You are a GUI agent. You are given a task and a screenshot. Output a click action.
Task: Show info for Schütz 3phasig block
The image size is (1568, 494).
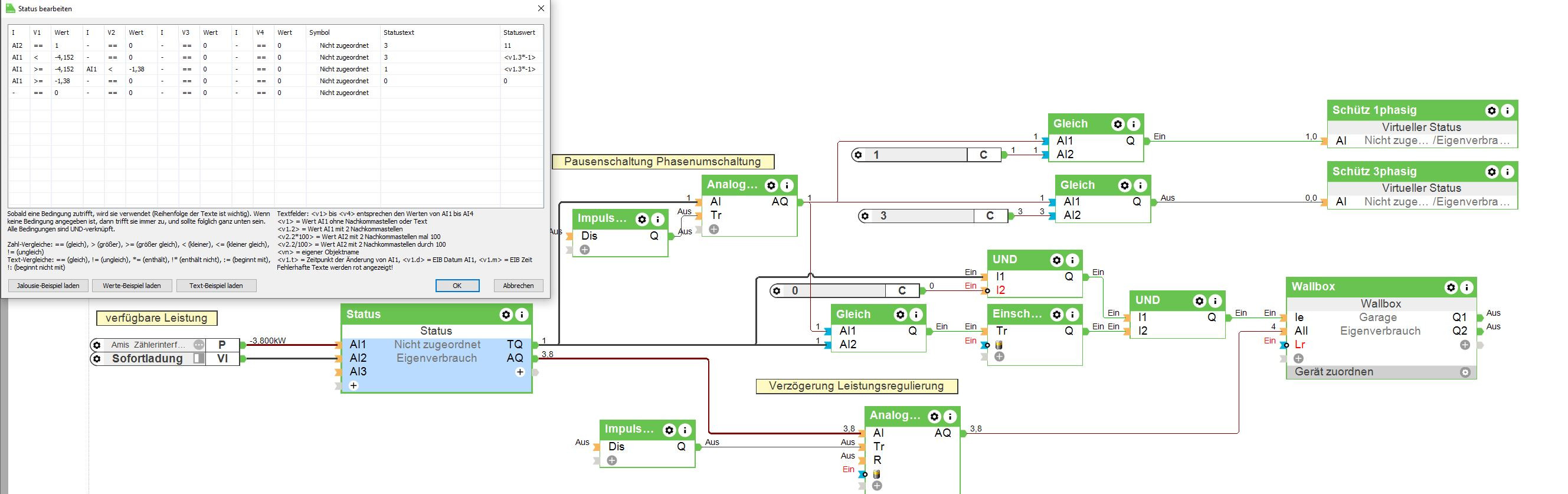click(x=1507, y=172)
